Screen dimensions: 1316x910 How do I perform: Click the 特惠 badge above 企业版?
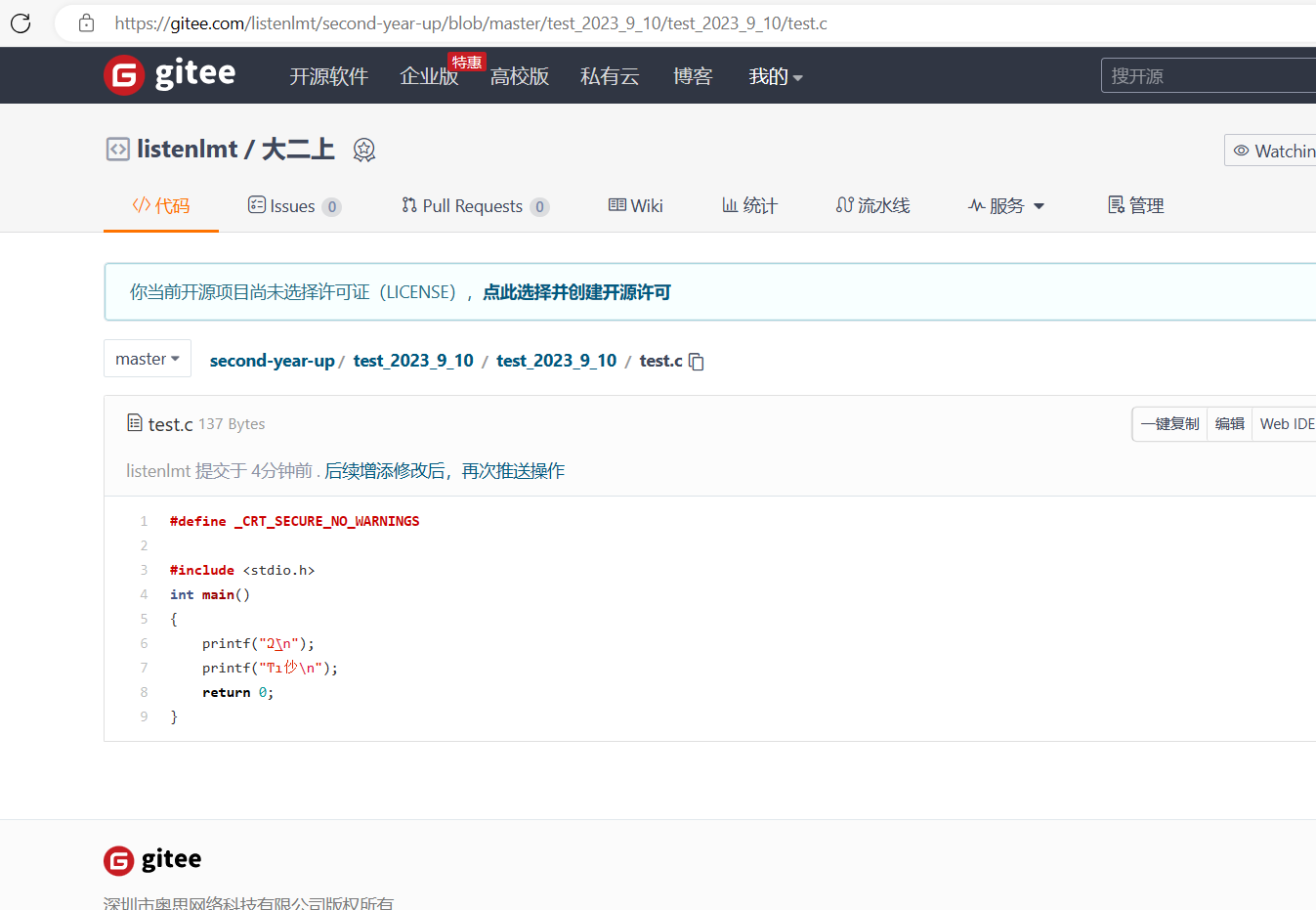pos(467,63)
